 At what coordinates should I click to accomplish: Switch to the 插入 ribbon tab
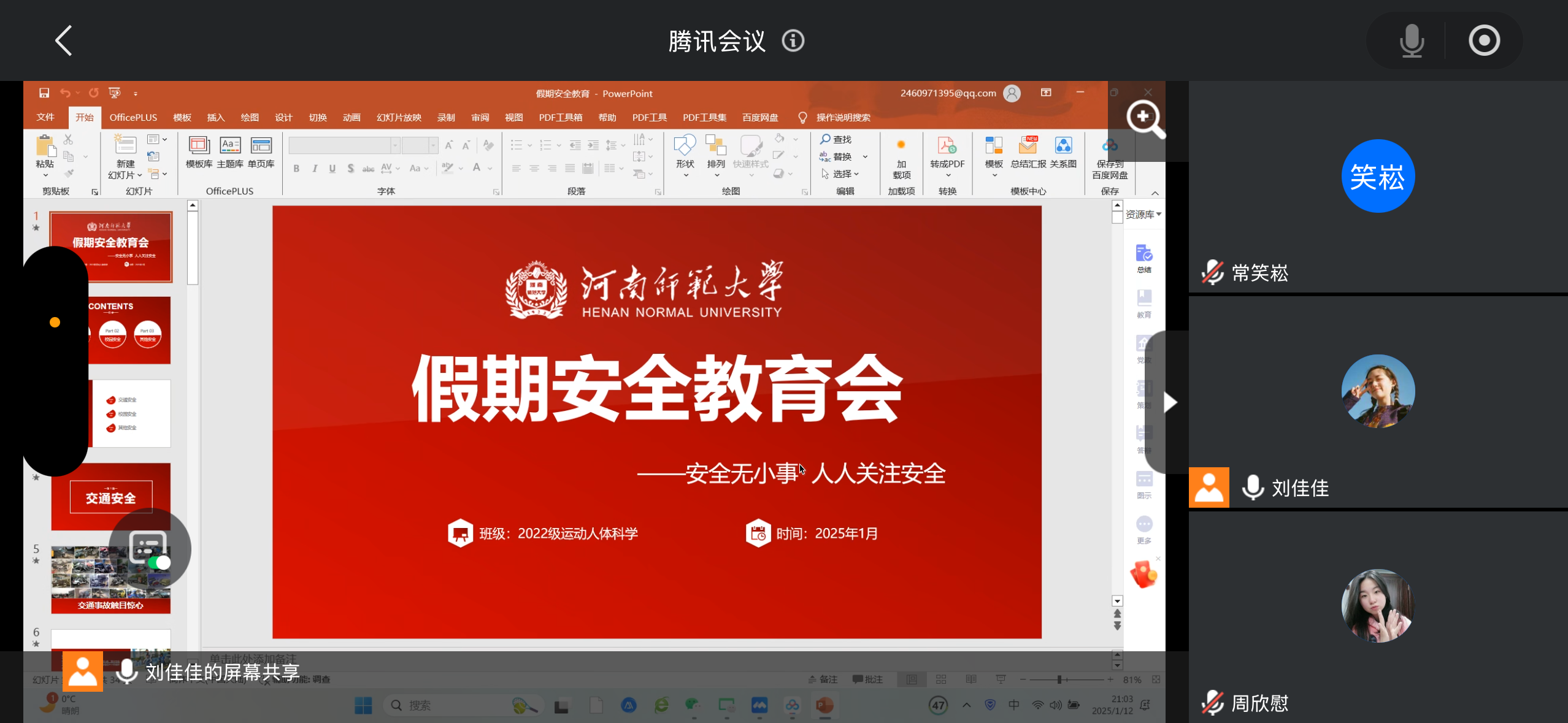[215, 118]
